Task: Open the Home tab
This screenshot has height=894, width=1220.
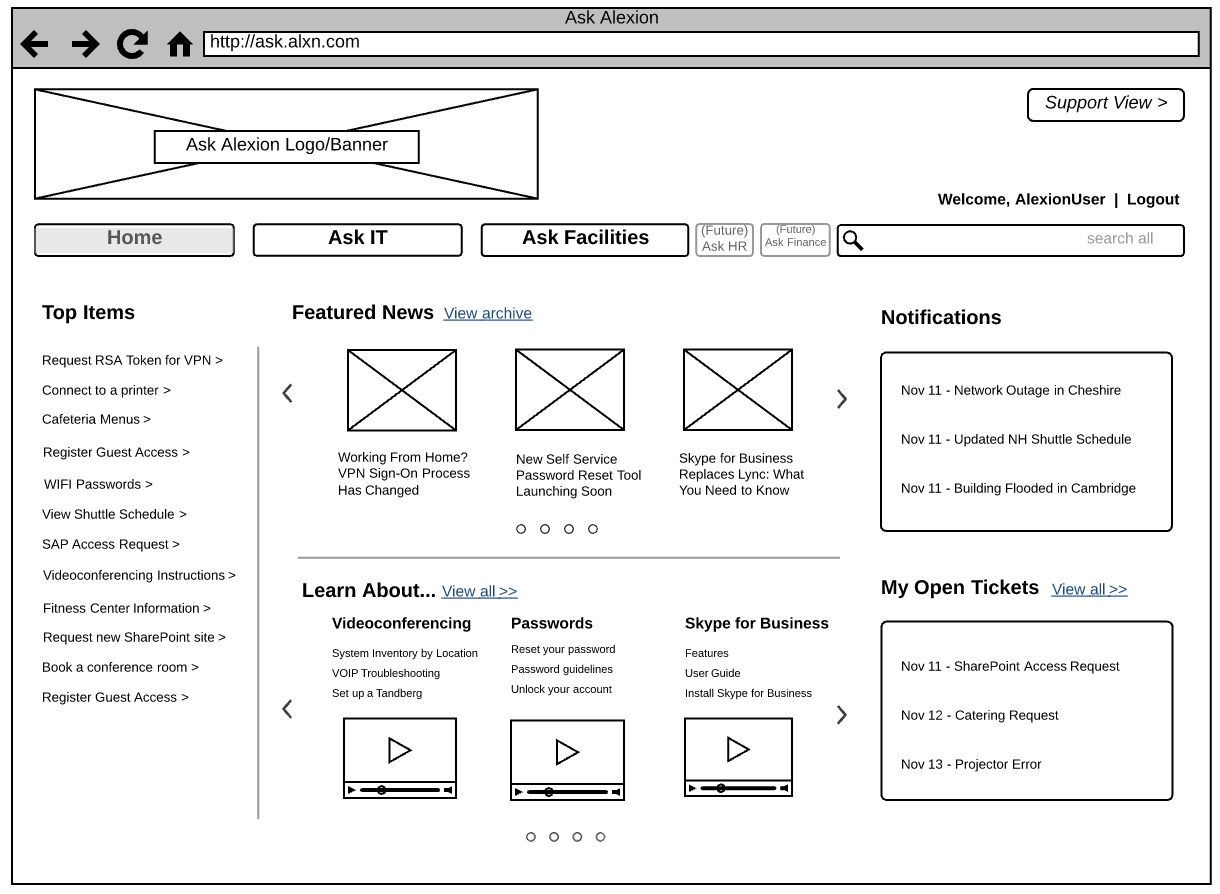Action: tap(134, 240)
